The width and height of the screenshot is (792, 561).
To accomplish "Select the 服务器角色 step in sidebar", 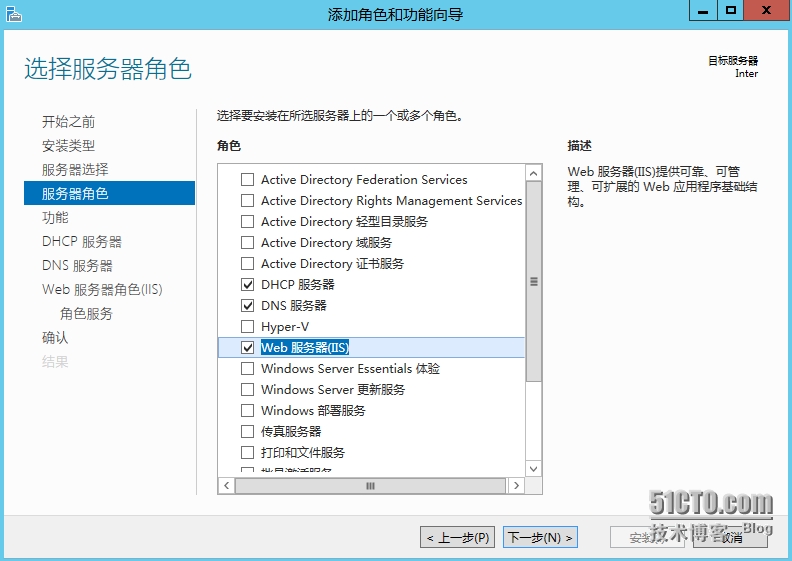I will coord(109,193).
